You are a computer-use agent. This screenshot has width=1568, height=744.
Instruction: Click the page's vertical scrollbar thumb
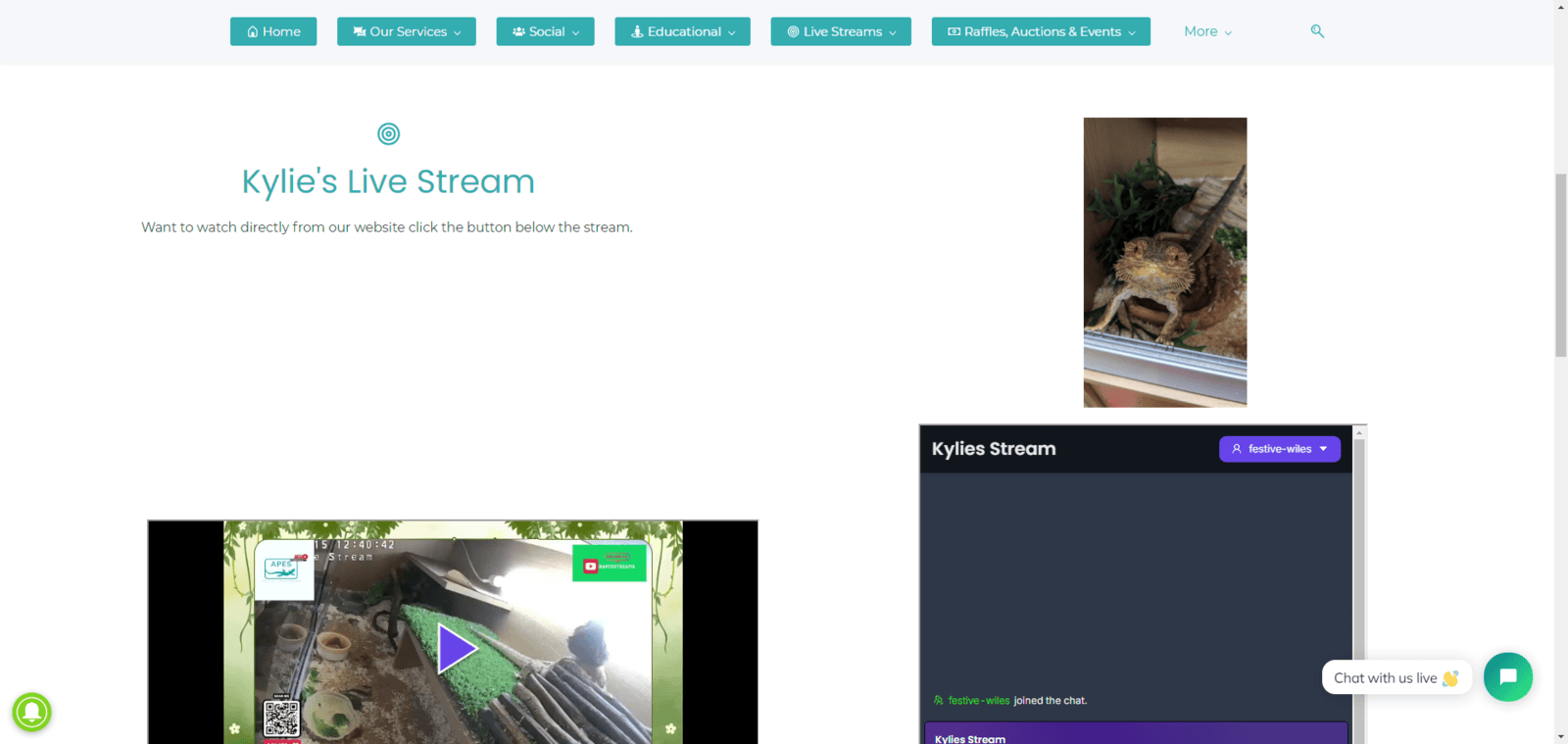[1560, 265]
